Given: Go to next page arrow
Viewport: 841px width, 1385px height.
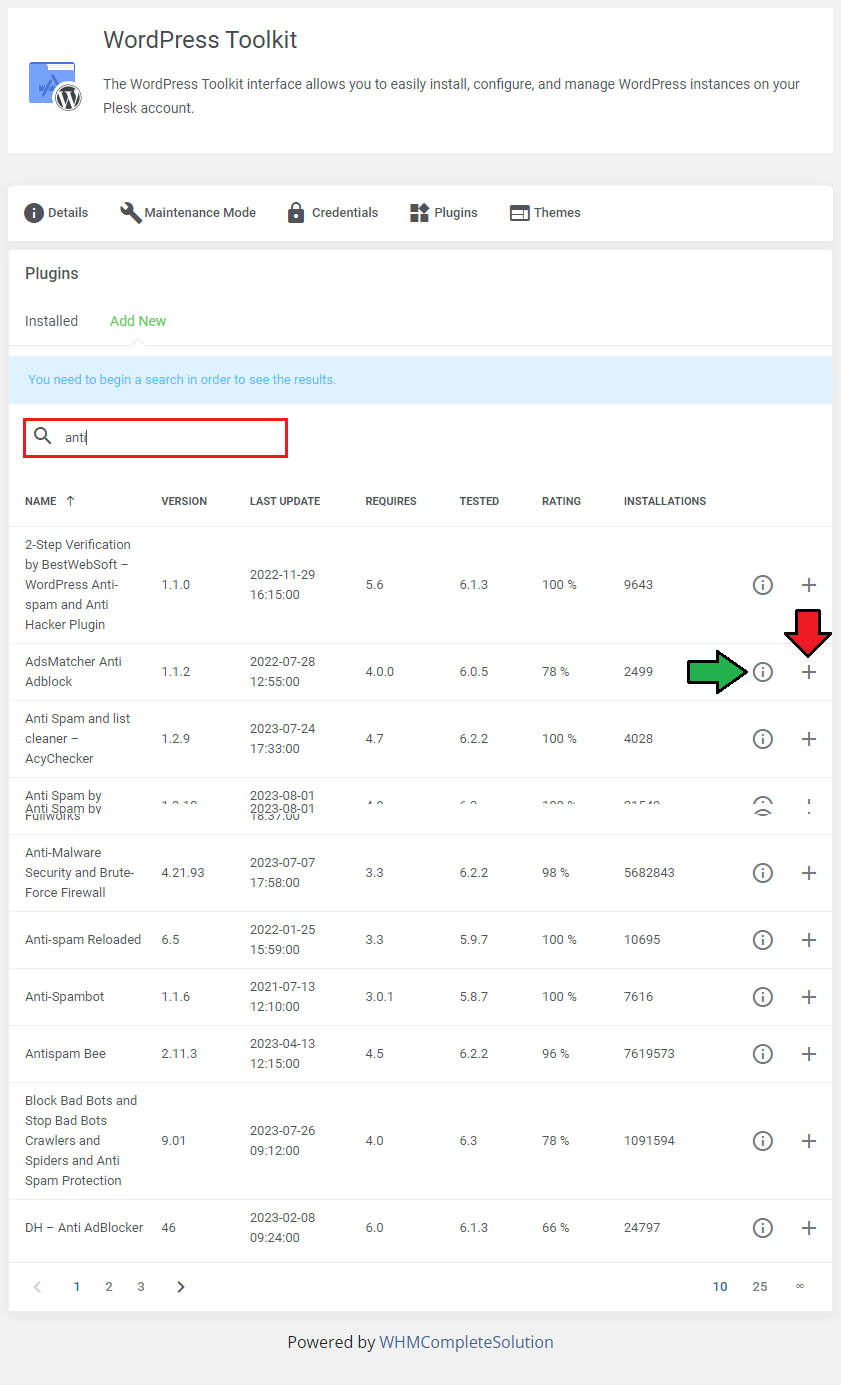Looking at the screenshot, I should pos(181,1287).
